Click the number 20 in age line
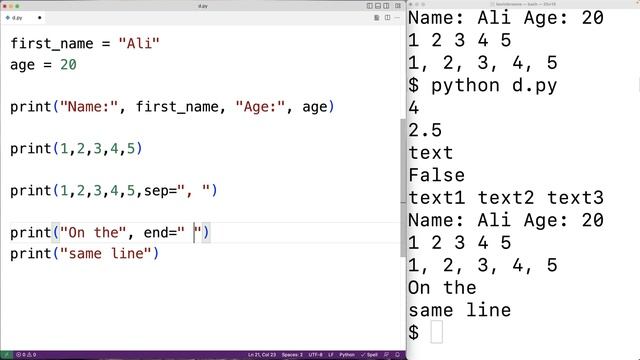Viewport: 640px width, 360px height. [68, 64]
